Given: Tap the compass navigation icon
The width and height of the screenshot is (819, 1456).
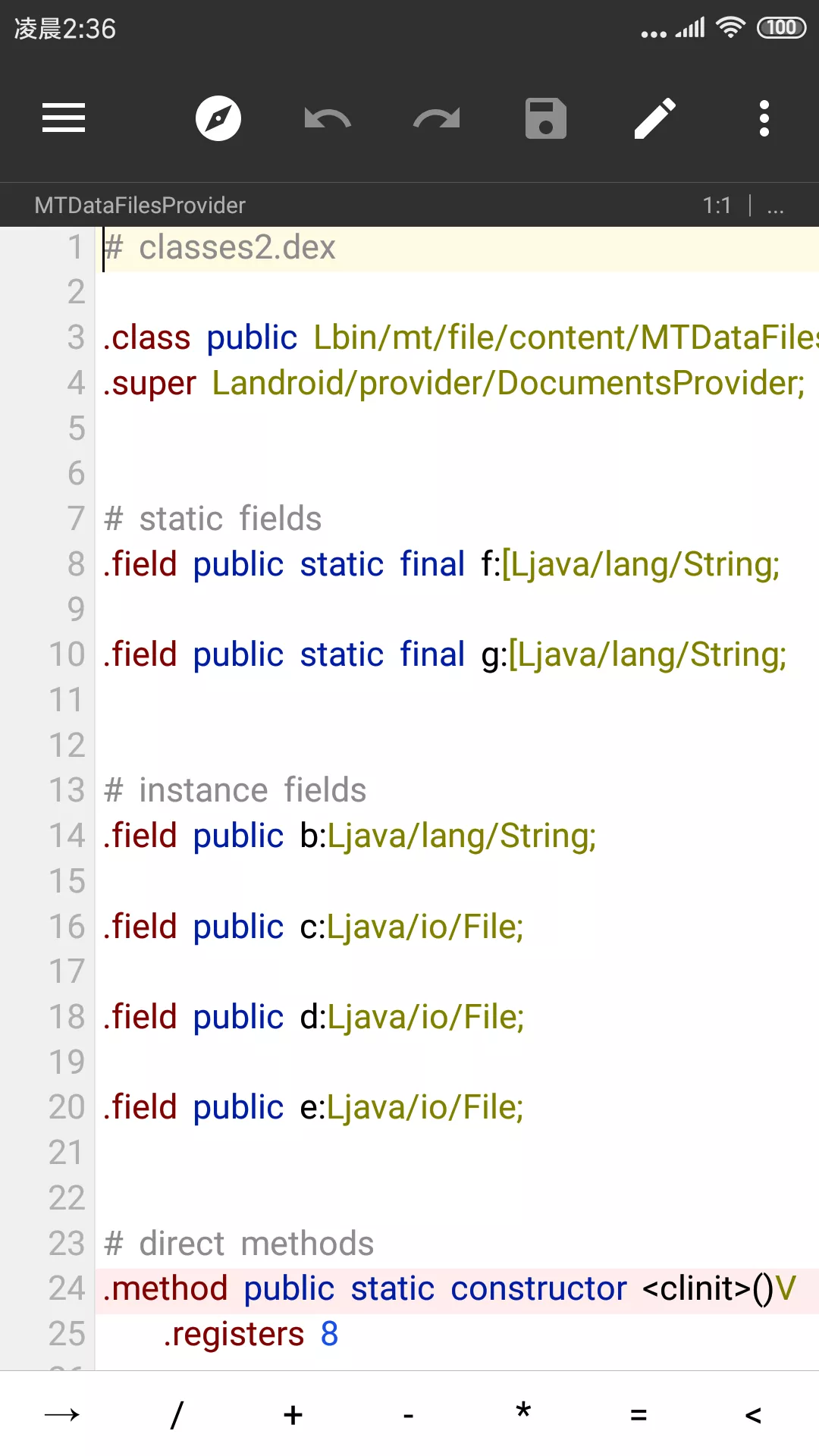Looking at the screenshot, I should point(218,118).
